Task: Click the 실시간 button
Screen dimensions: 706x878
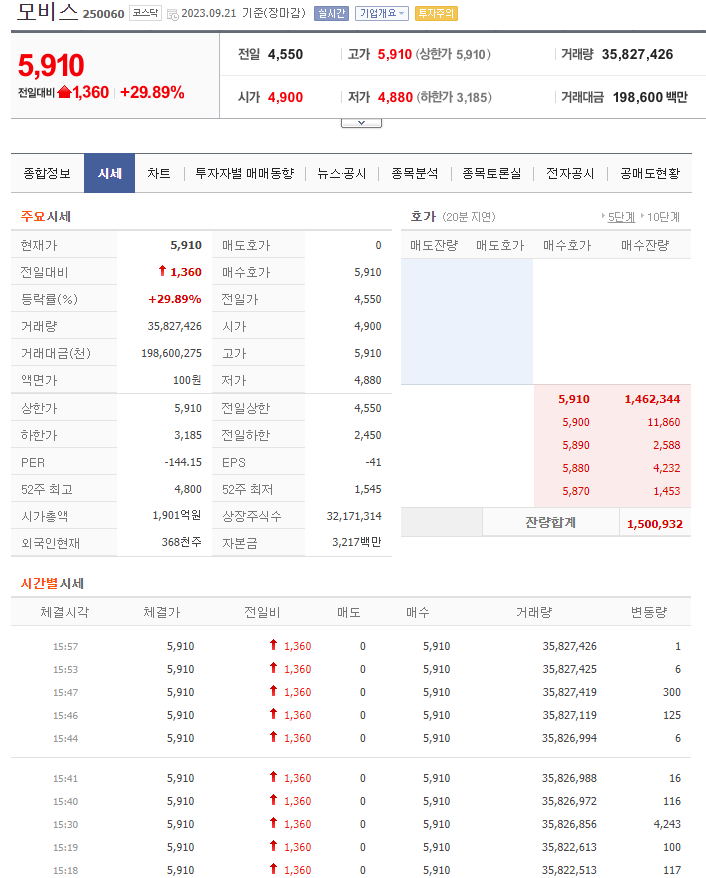Action: coord(331,13)
